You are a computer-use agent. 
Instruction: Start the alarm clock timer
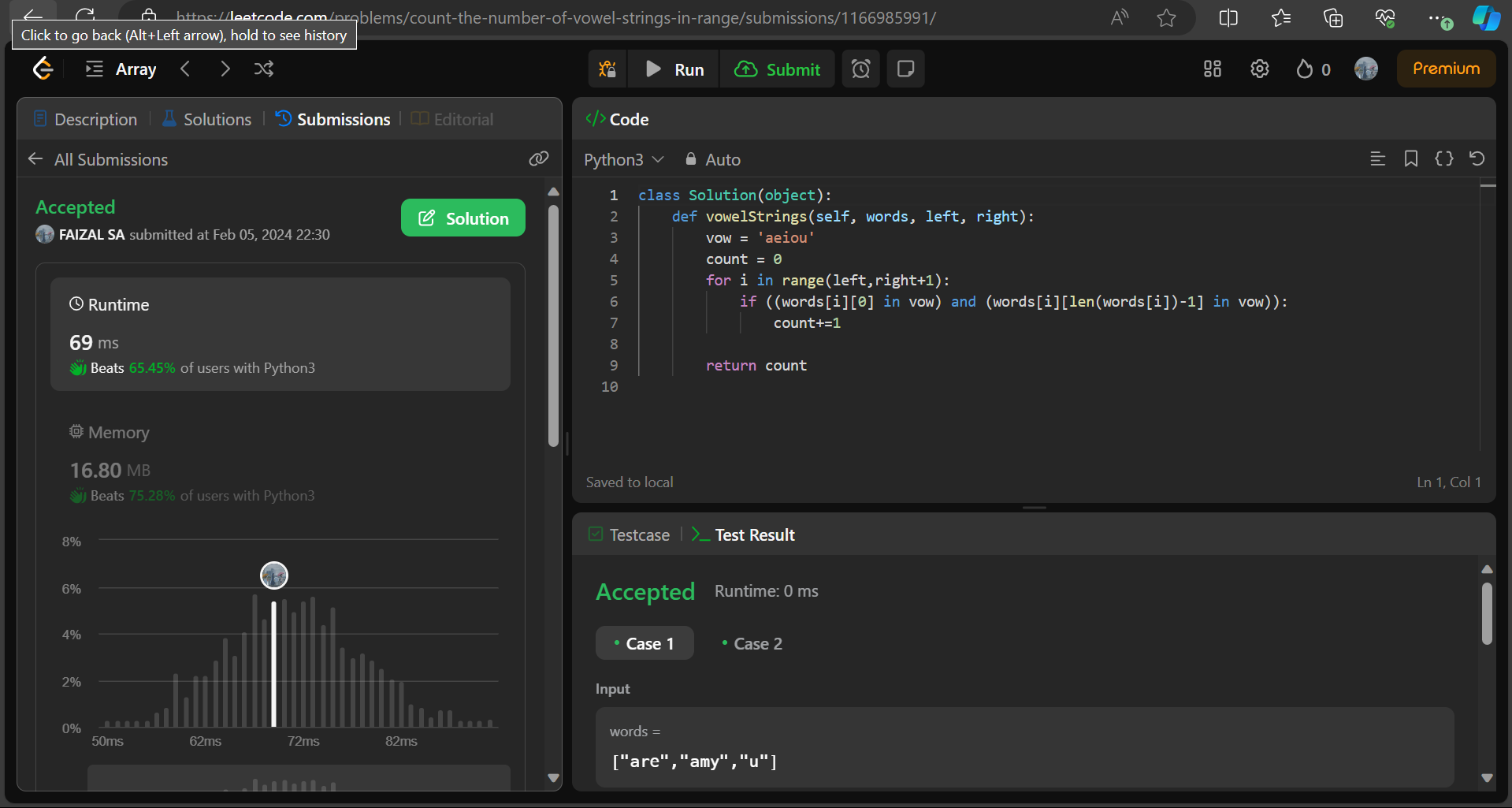[861, 69]
